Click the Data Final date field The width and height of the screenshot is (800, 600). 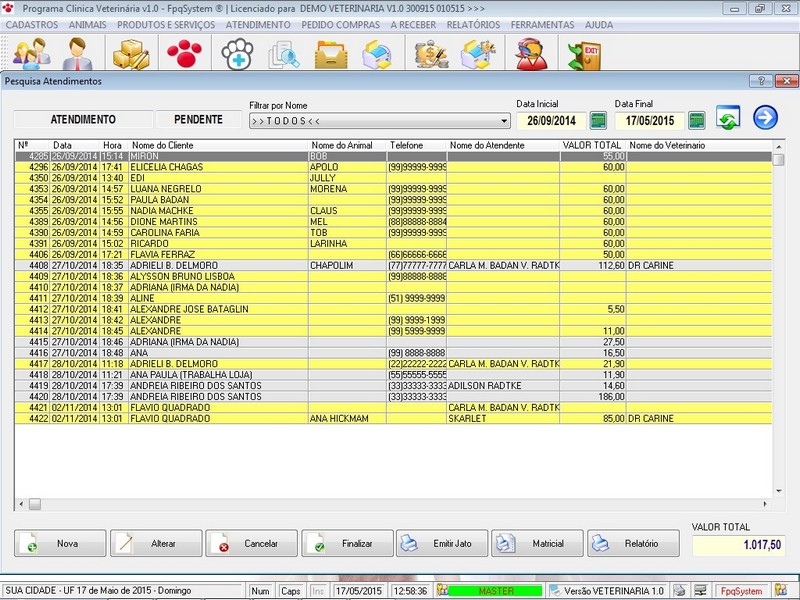(x=649, y=121)
